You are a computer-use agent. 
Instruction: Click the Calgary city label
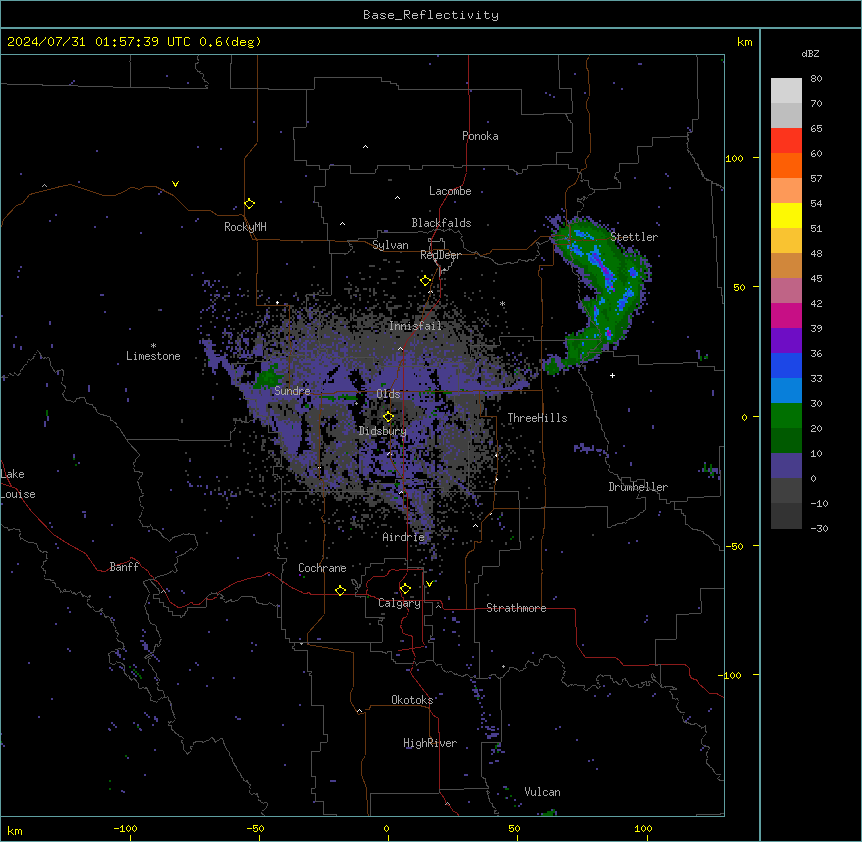(399, 603)
